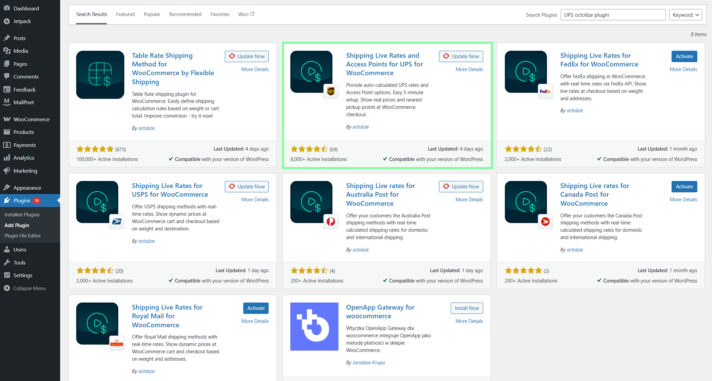Viewport: 712px width, 381px height.
Task: Update the UPS Live Rates plugin now
Action: click(461, 56)
